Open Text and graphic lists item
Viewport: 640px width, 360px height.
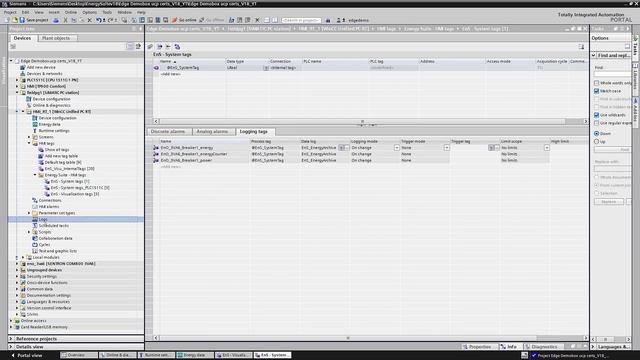58,251
